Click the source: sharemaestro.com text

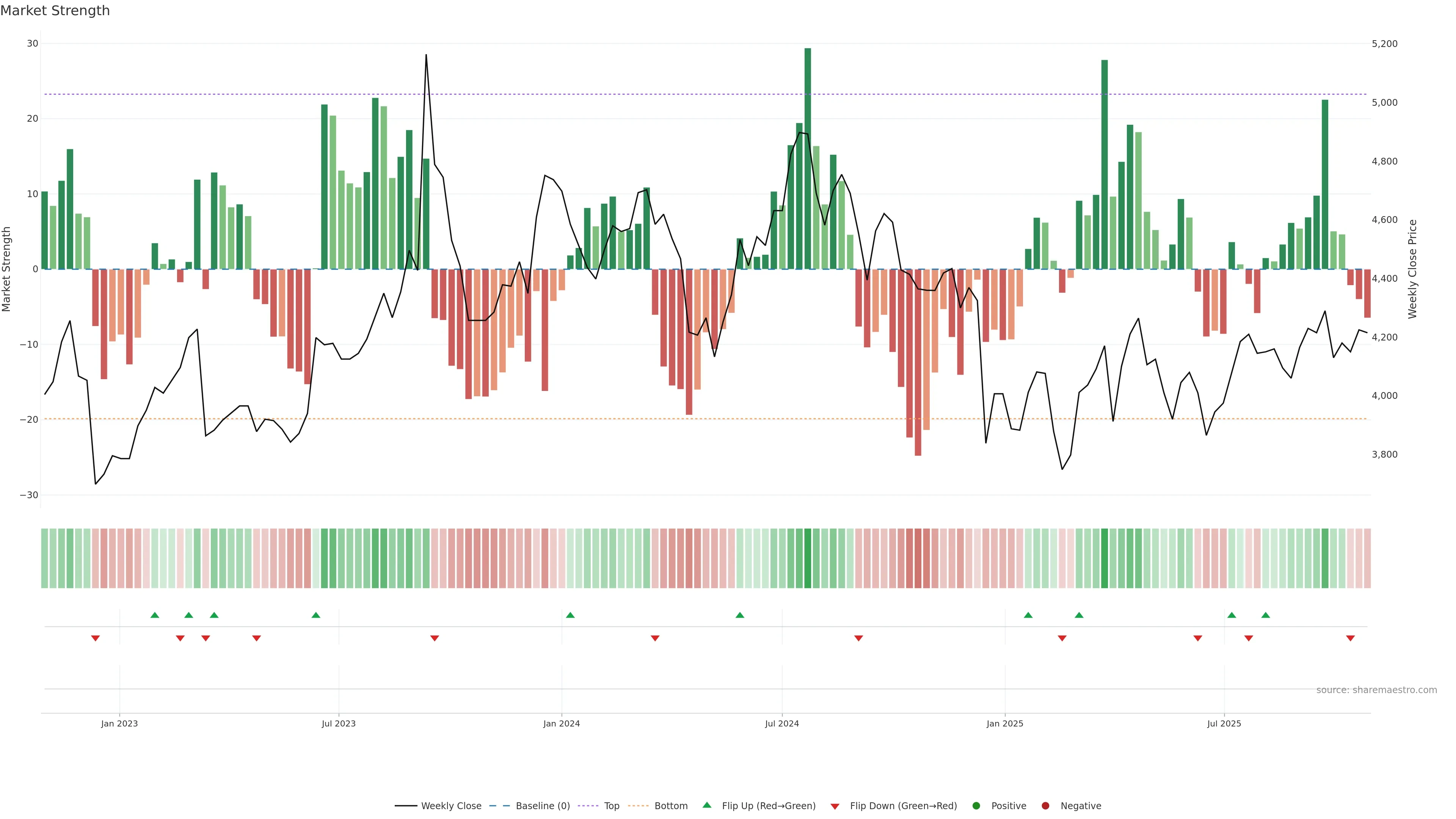tap(1376, 690)
